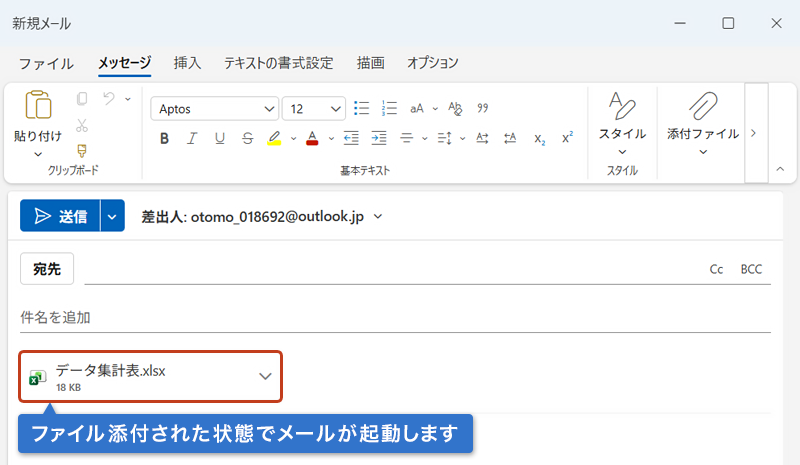Open the alignment options dropdown arrow

point(424,138)
